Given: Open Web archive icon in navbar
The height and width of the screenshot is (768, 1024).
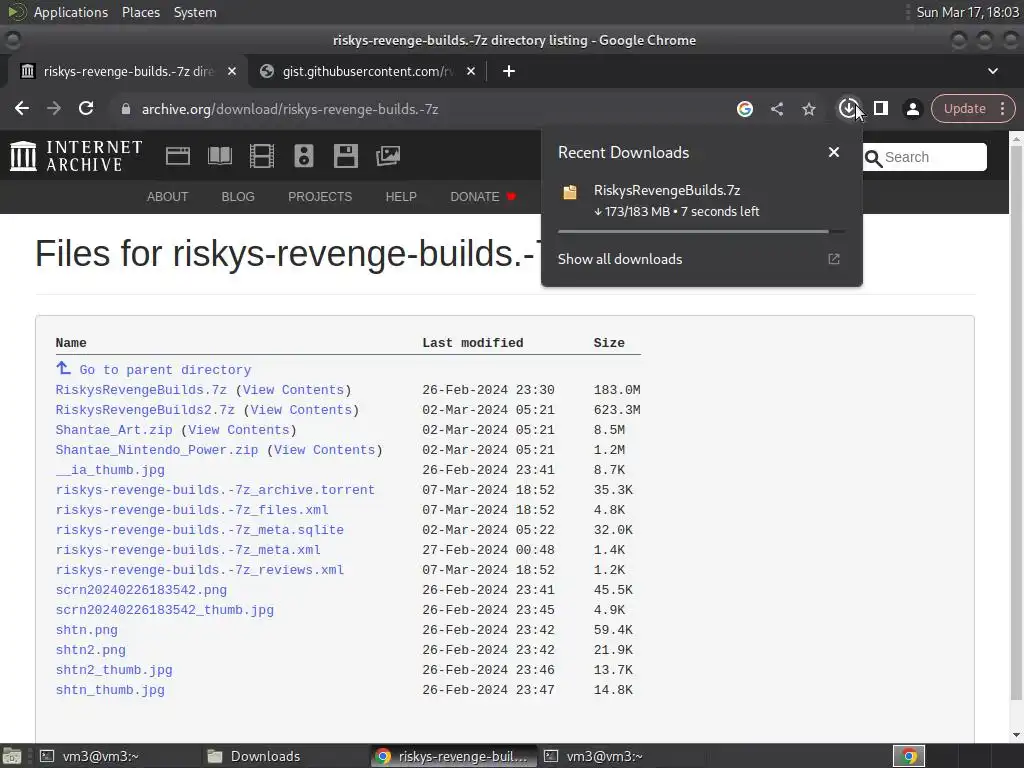Looking at the screenshot, I should tap(178, 156).
